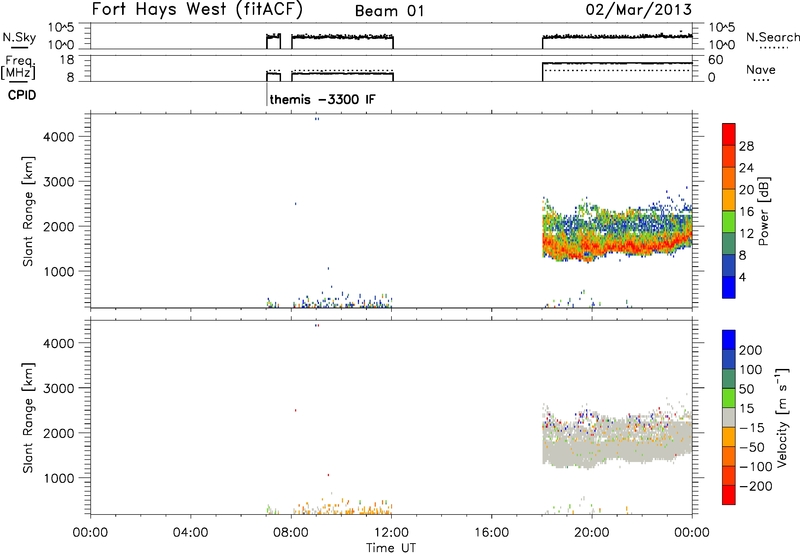This screenshot has width=800, height=554.
Task: Click the 'Nave' legend label
Action: [x=760, y=69]
